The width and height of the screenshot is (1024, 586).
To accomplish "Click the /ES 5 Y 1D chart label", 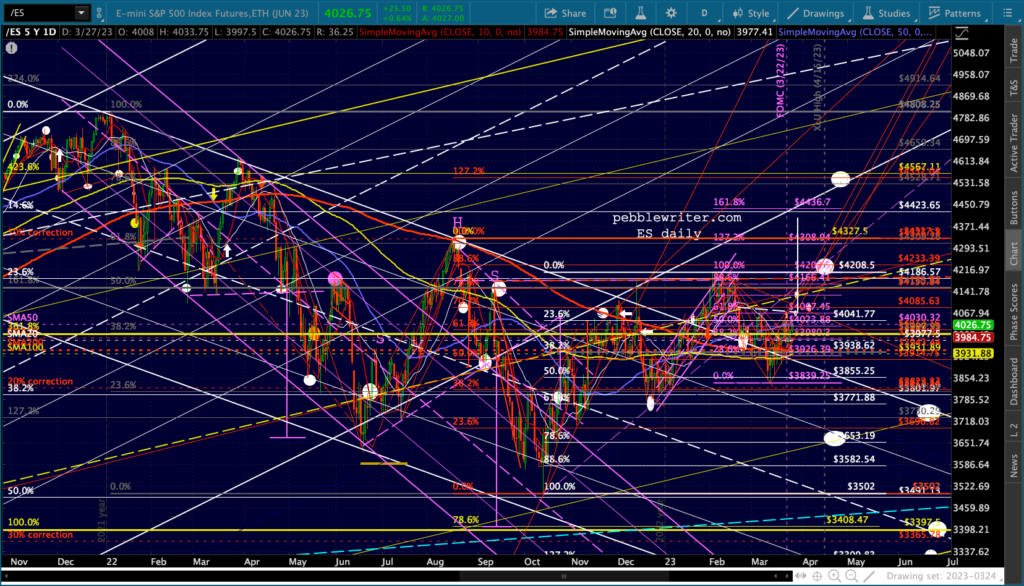I will pyautogui.click(x=31, y=32).
